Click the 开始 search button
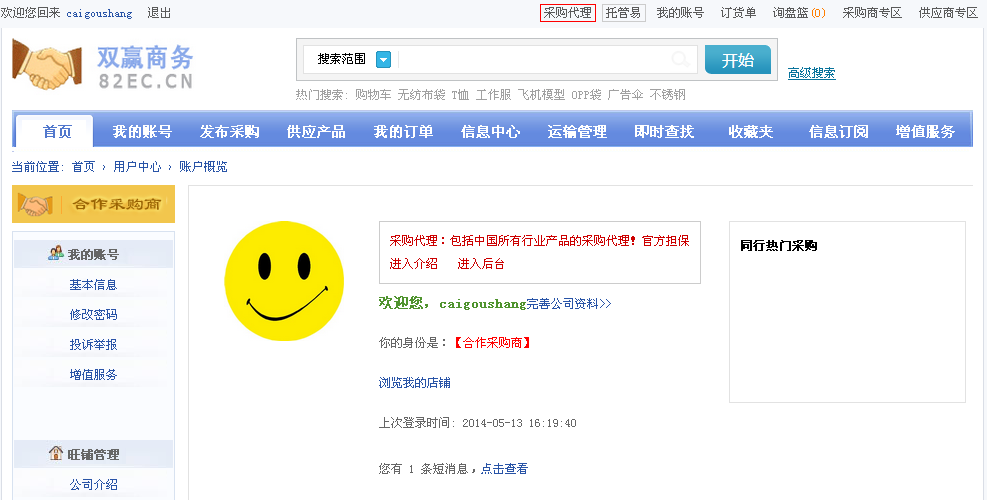Image resolution: width=987 pixels, height=500 pixels. [x=738, y=60]
